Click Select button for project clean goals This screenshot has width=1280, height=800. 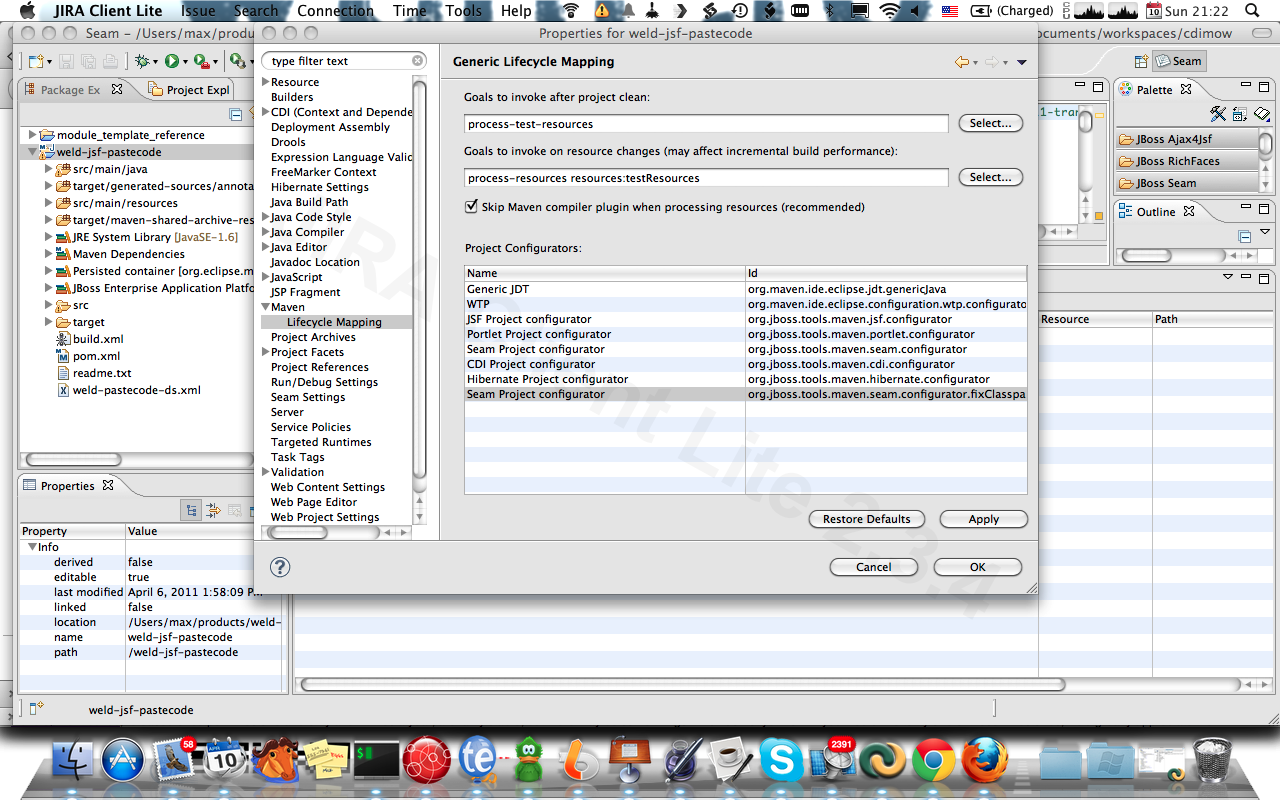click(990, 123)
